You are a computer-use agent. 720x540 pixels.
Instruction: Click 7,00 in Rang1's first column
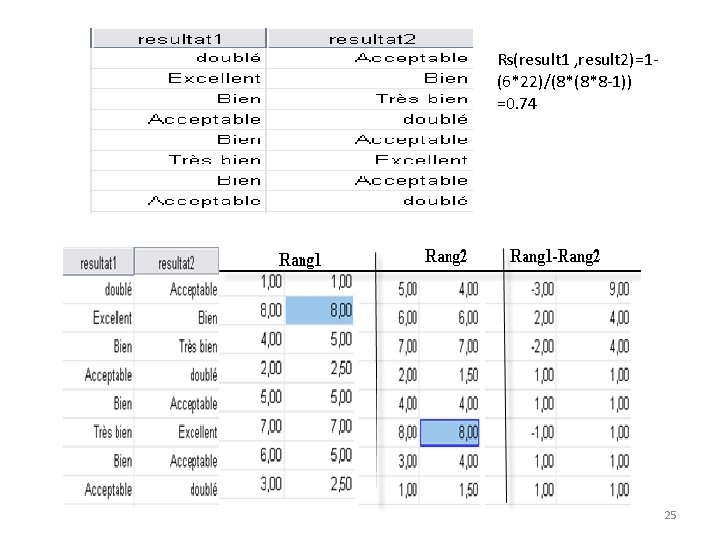pos(271,426)
